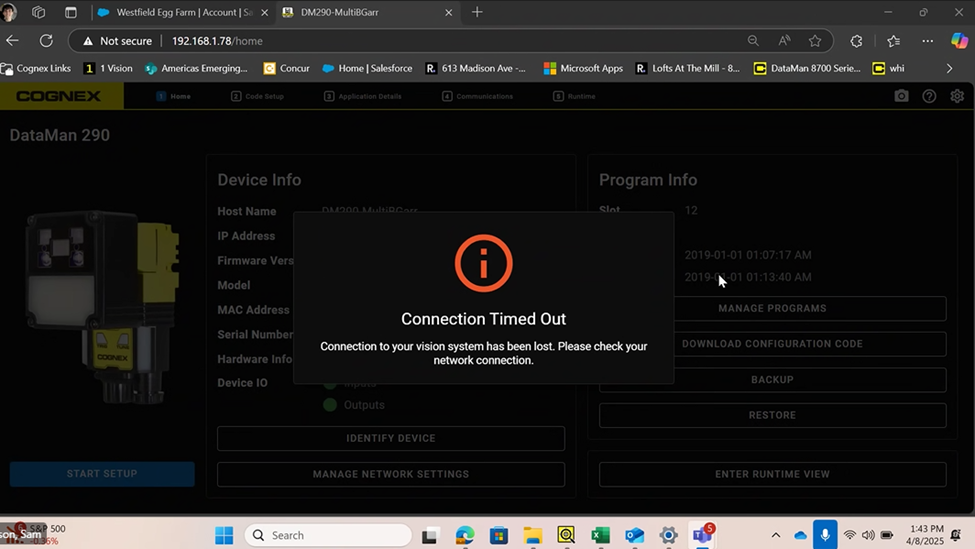Refresh the page with the reload icon
Viewport: 975px width, 549px height.
pyautogui.click(x=46, y=41)
